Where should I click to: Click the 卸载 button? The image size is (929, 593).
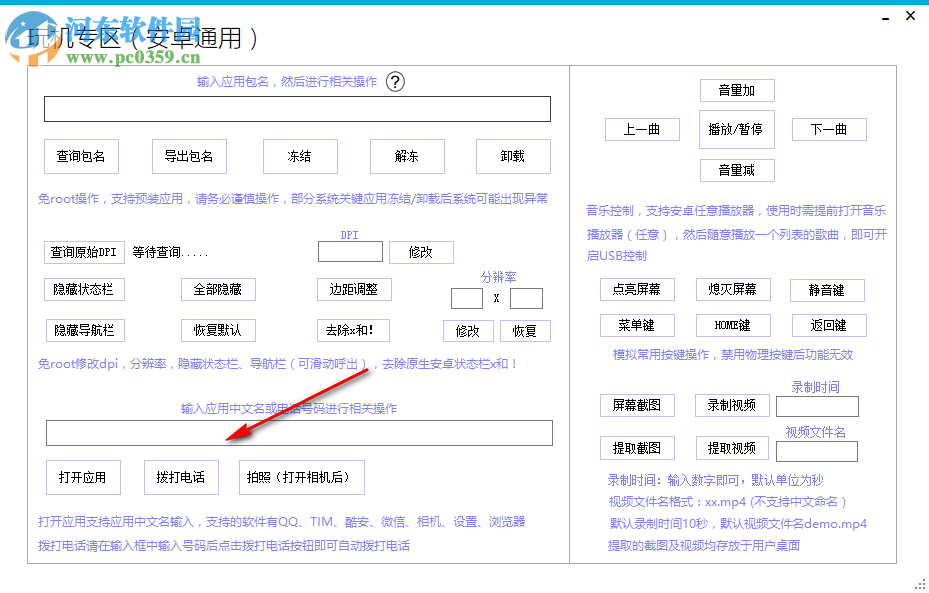coord(513,156)
